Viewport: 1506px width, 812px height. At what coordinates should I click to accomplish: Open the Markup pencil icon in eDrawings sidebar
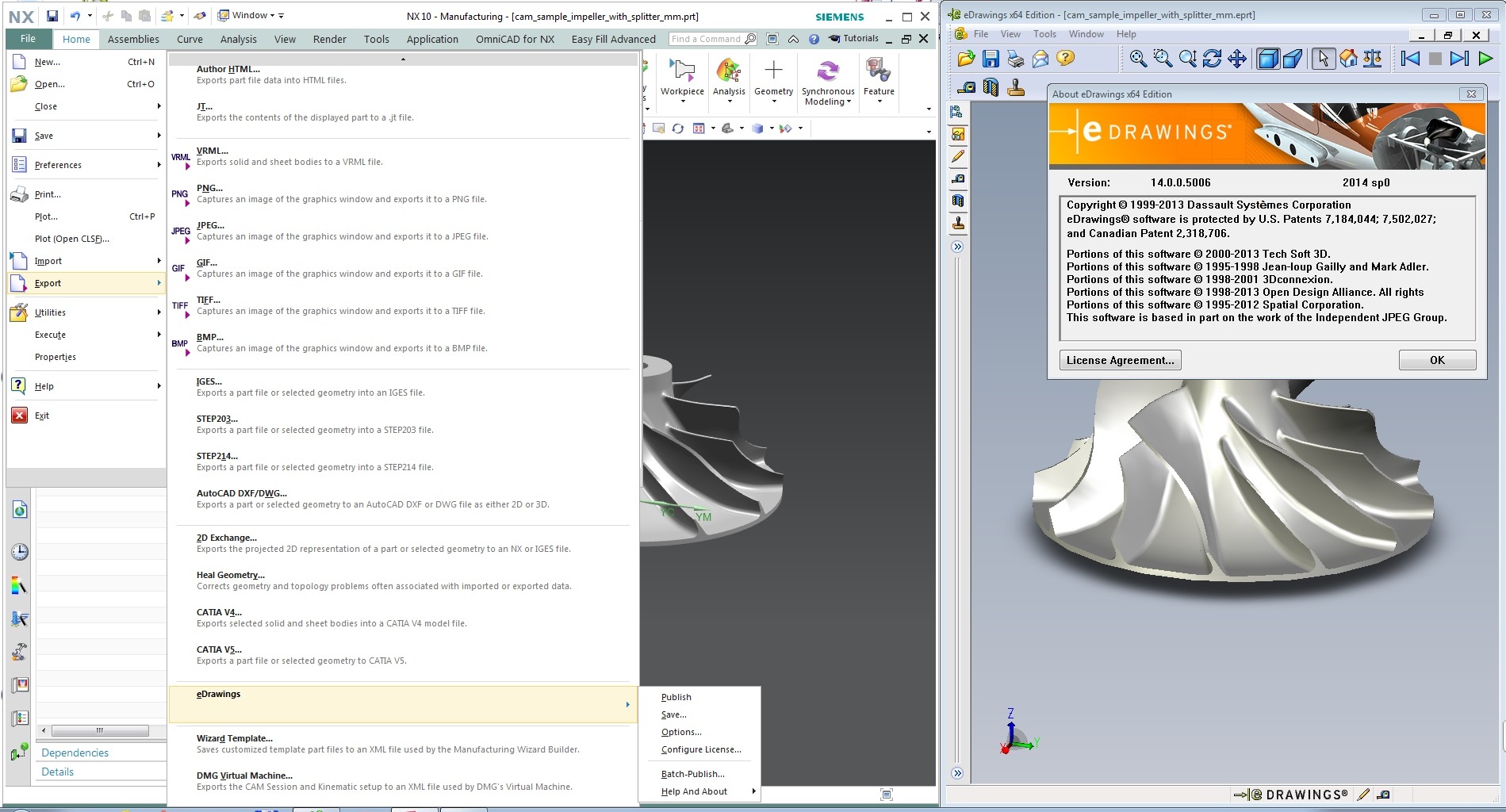coord(958,156)
